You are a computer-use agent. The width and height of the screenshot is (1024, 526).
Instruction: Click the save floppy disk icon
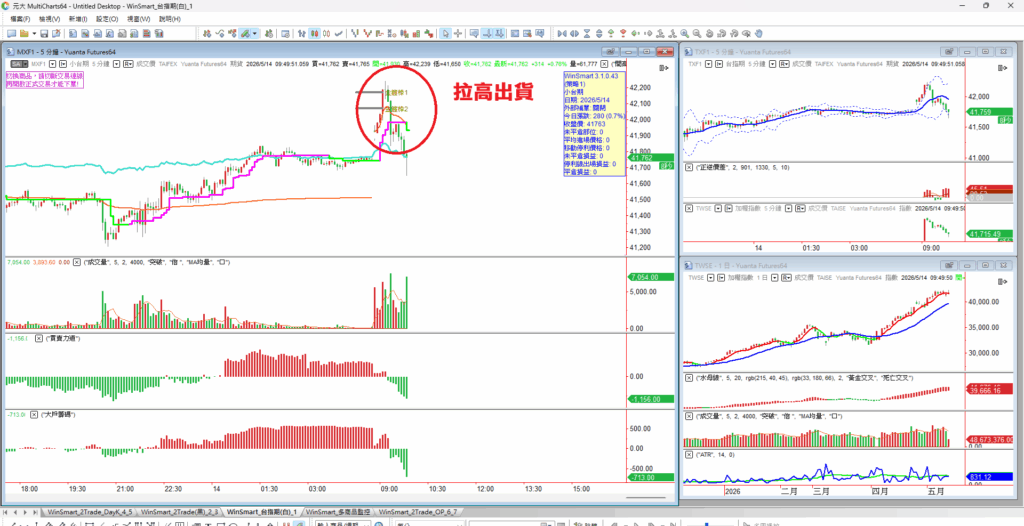click(44, 33)
